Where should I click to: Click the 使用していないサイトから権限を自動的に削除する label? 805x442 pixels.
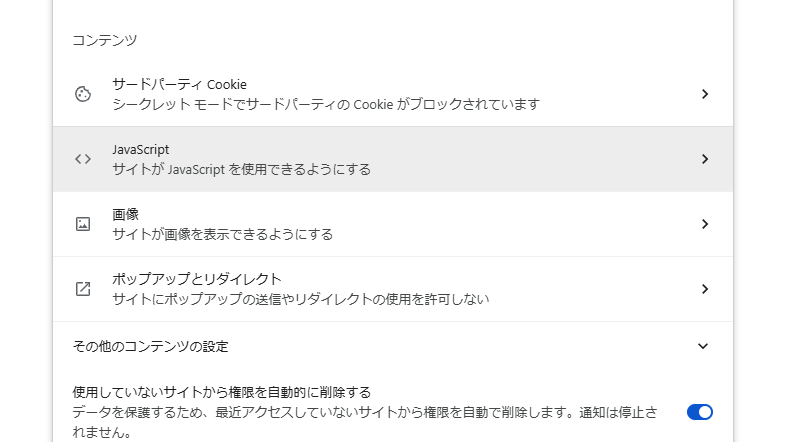tap(228, 392)
